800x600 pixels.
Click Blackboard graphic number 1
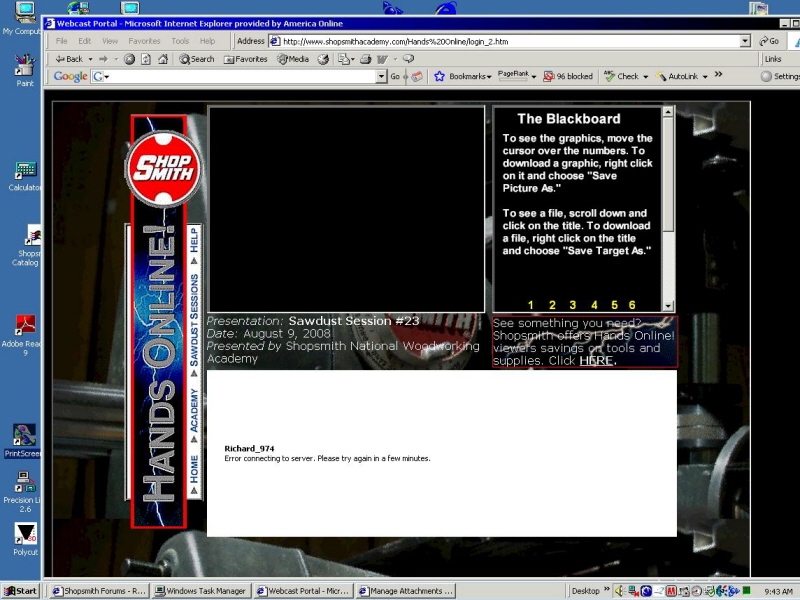(531, 305)
